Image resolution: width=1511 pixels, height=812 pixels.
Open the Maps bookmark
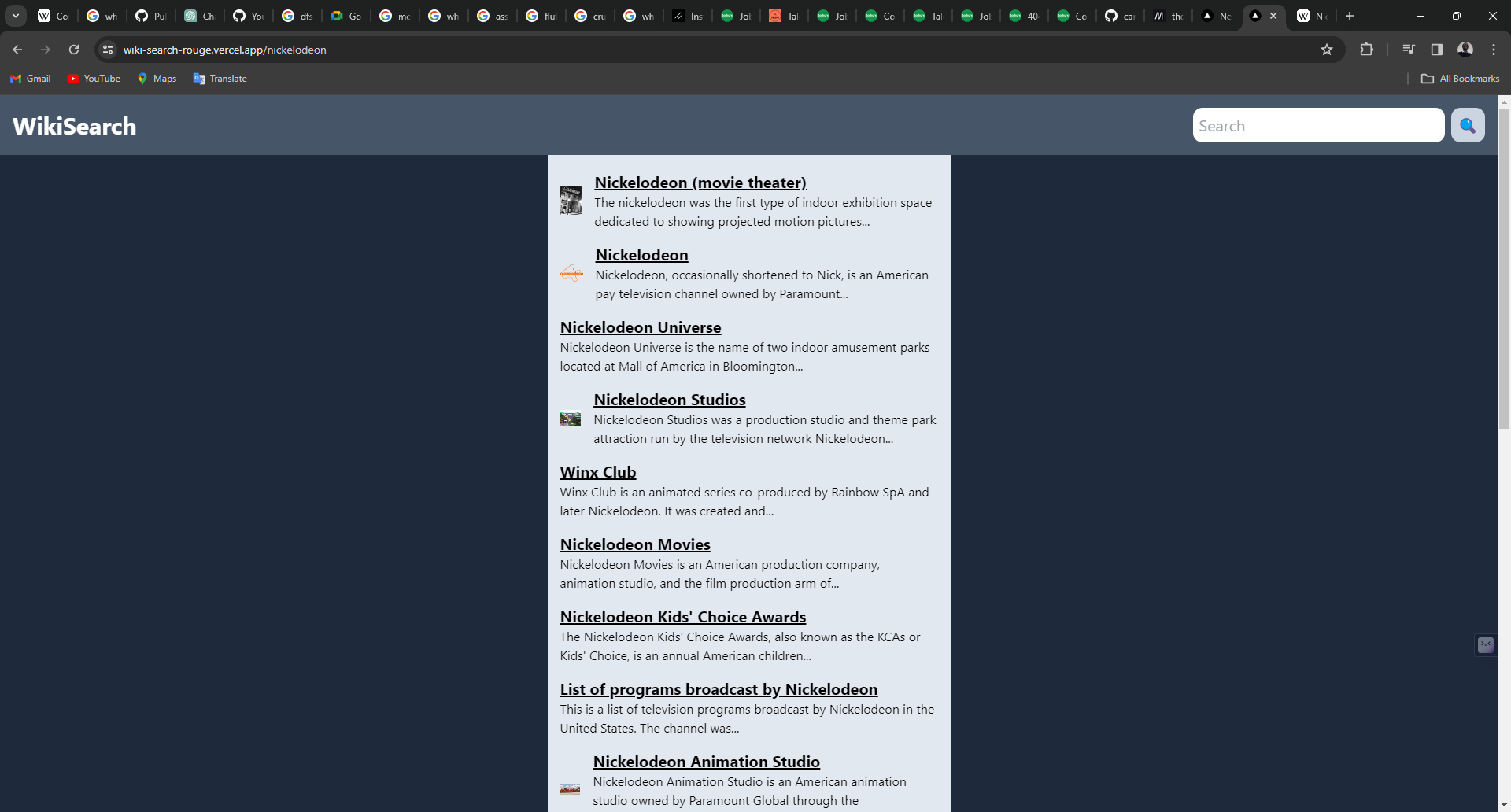(x=157, y=79)
